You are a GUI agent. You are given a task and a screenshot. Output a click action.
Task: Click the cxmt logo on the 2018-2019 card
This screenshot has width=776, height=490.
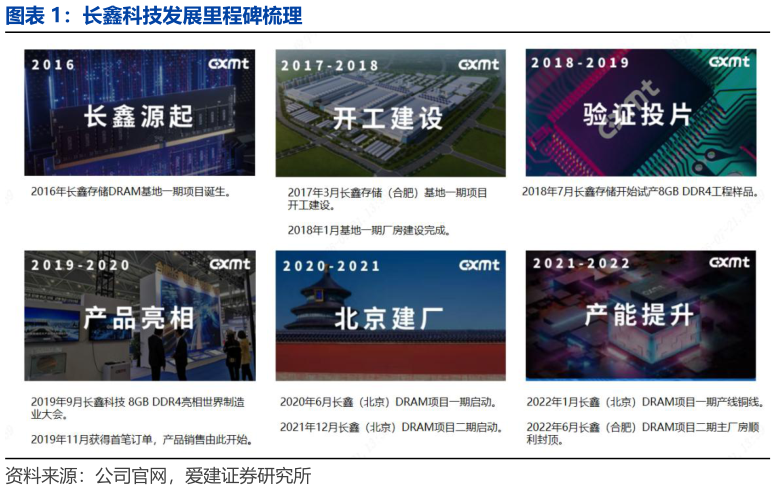tap(729, 61)
